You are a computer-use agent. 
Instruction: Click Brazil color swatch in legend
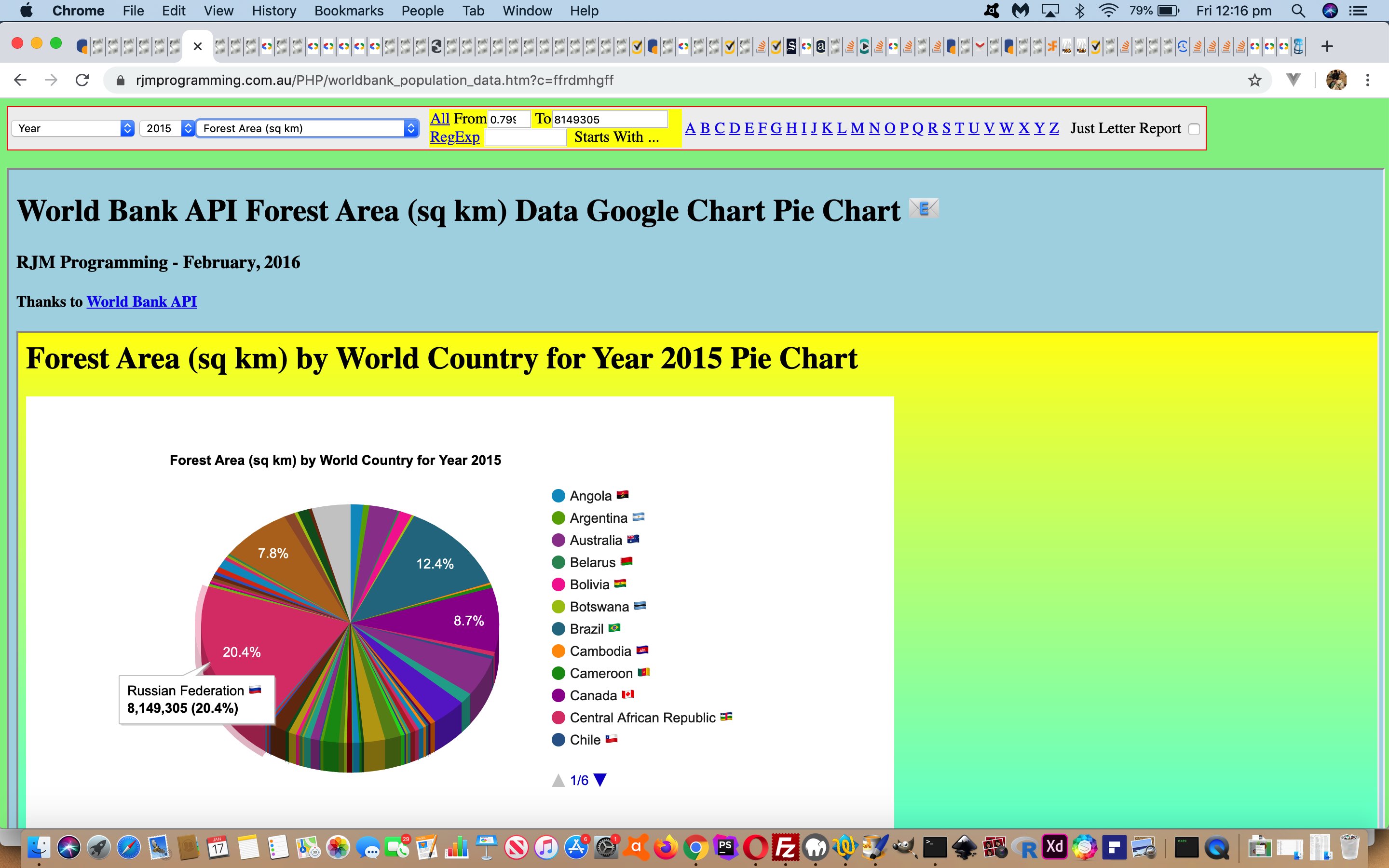(x=558, y=629)
